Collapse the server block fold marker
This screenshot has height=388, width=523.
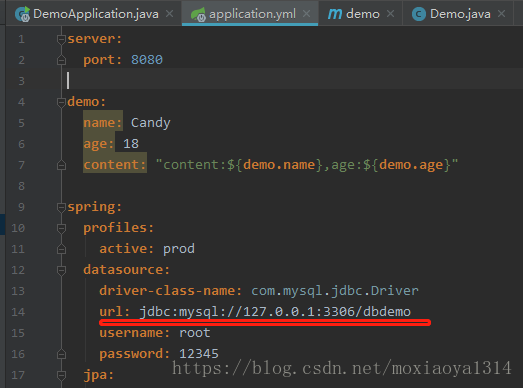[x=61, y=40]
